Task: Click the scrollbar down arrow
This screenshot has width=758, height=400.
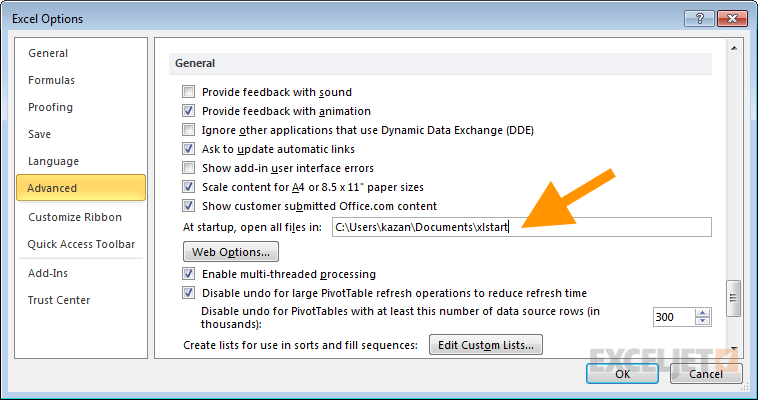Action: point(734,350)
